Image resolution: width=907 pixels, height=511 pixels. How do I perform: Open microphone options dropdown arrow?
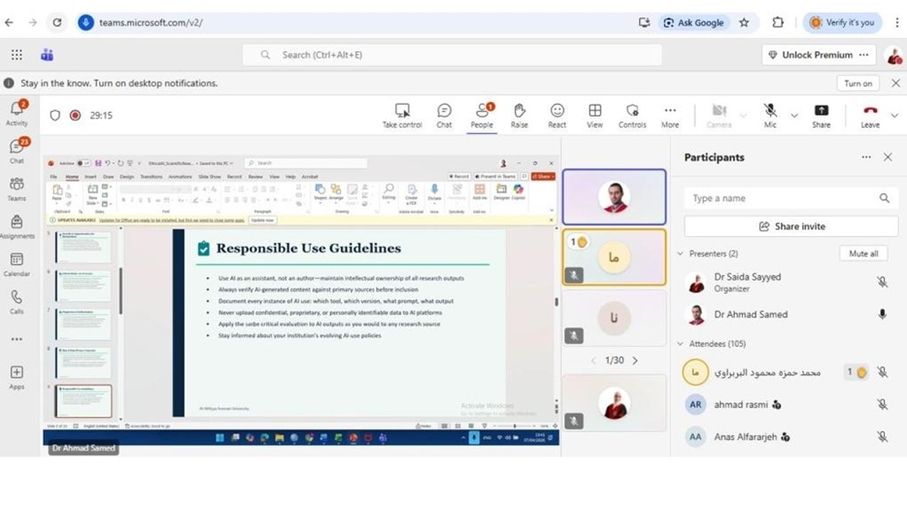click(794, 115)
